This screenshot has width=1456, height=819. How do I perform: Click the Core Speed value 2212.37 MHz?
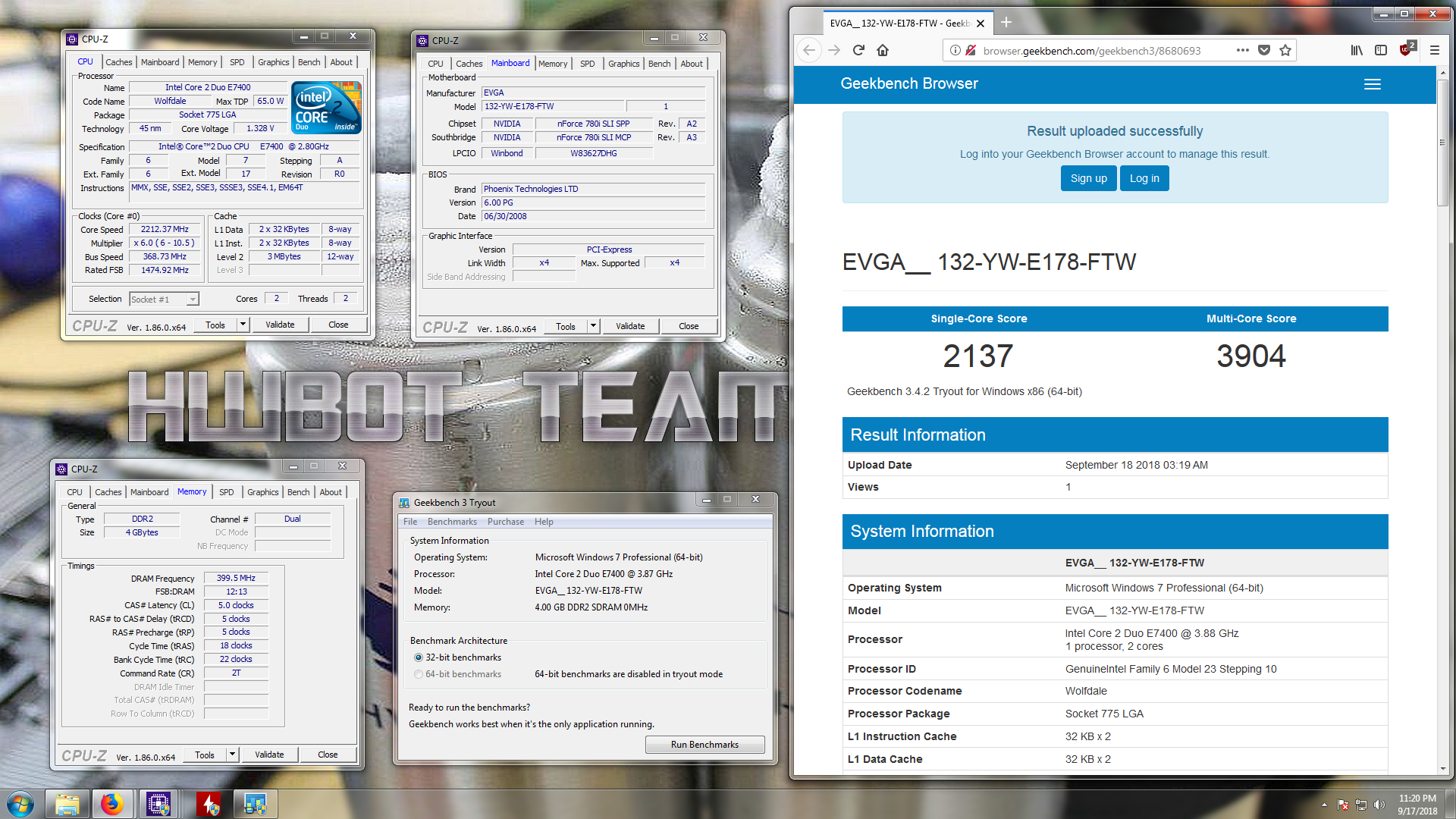pyautogui.click(x=165, y=229)
